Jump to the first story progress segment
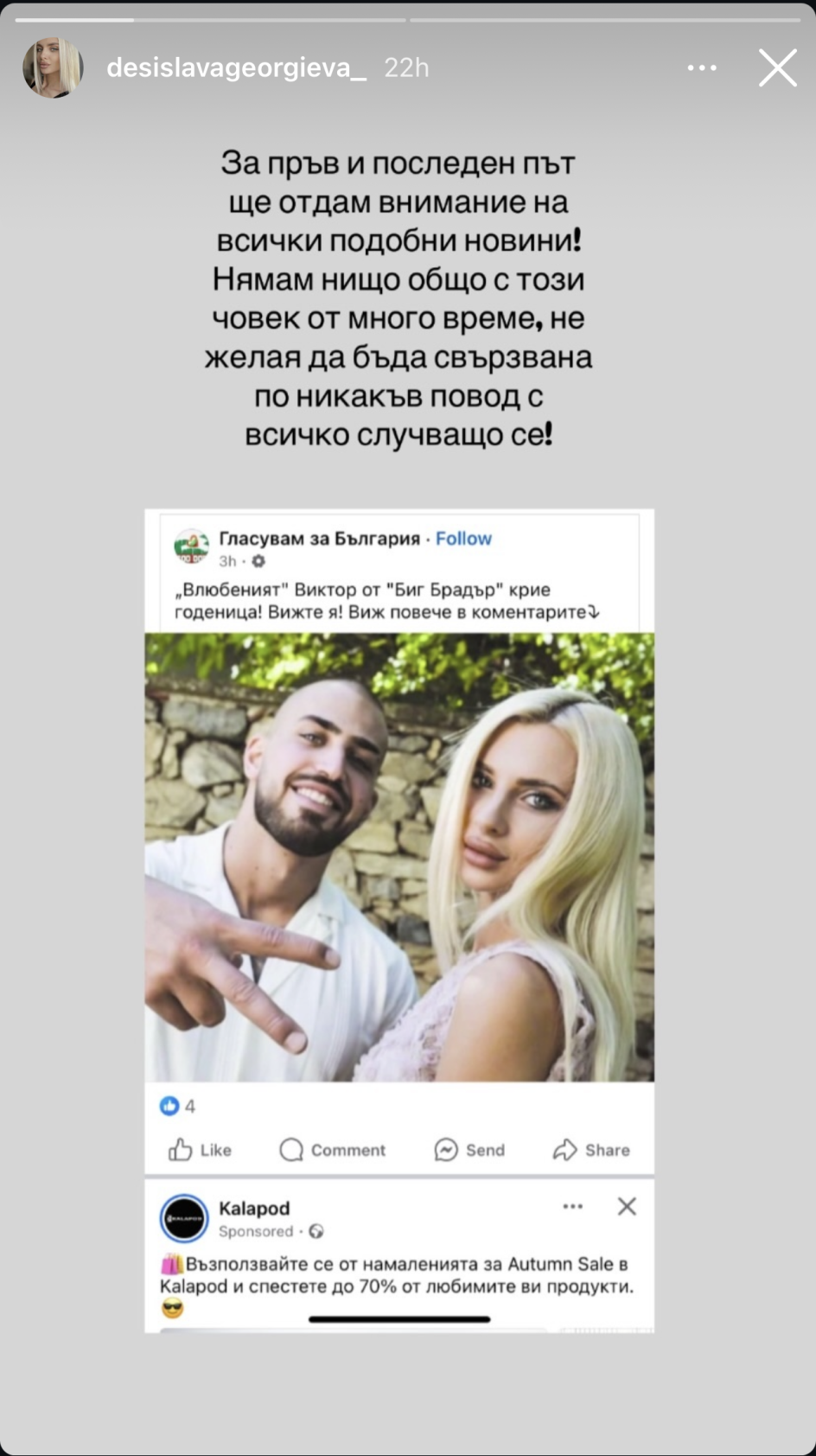Image resolution: width=816 pixels, height=1456 pixels. 210,19
